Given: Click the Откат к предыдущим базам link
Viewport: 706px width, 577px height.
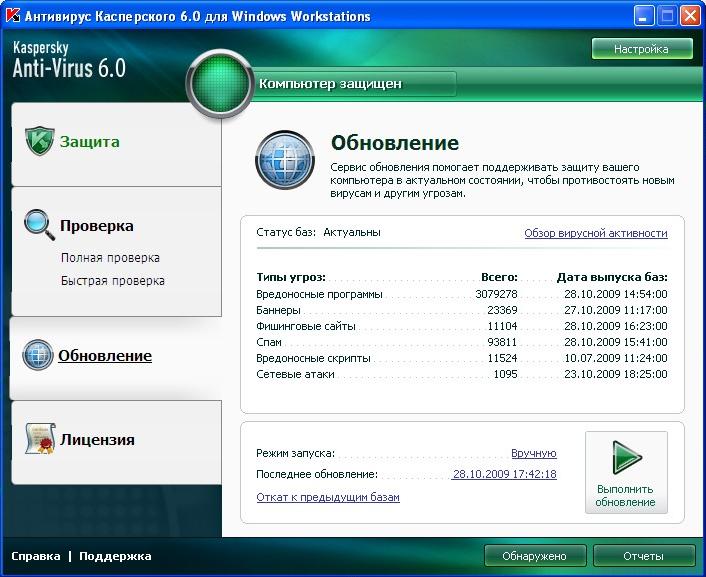Looking at the screenshot, I should (328, 497).
